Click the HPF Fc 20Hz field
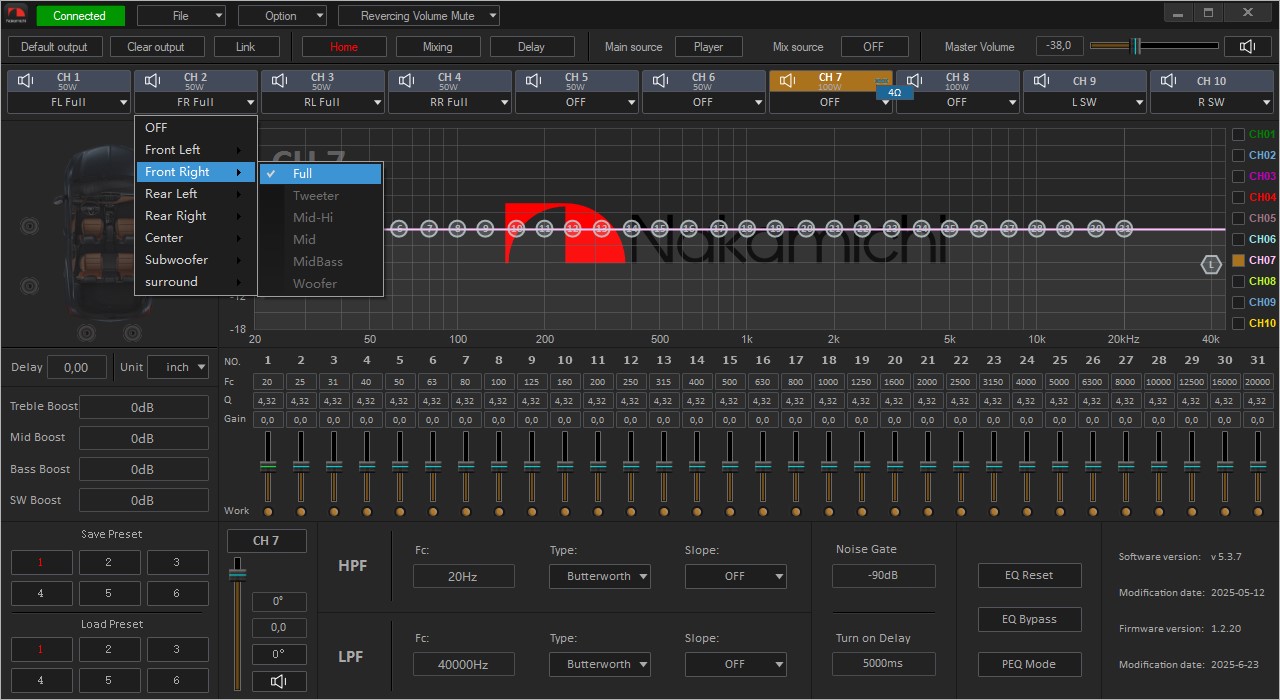This screenshot has height=700, width=1280. click(x=463, y=576)
